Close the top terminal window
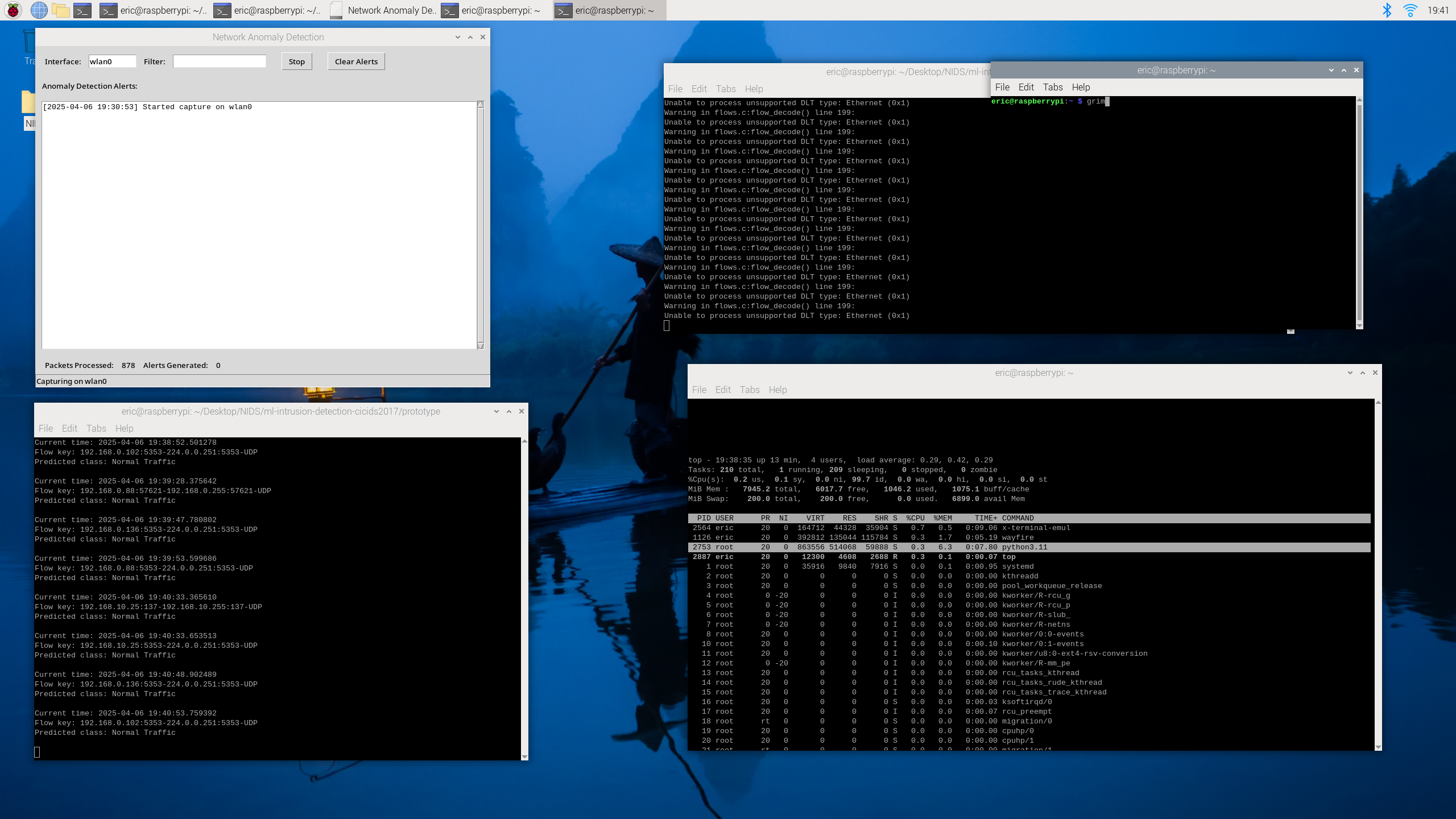 1375,373
